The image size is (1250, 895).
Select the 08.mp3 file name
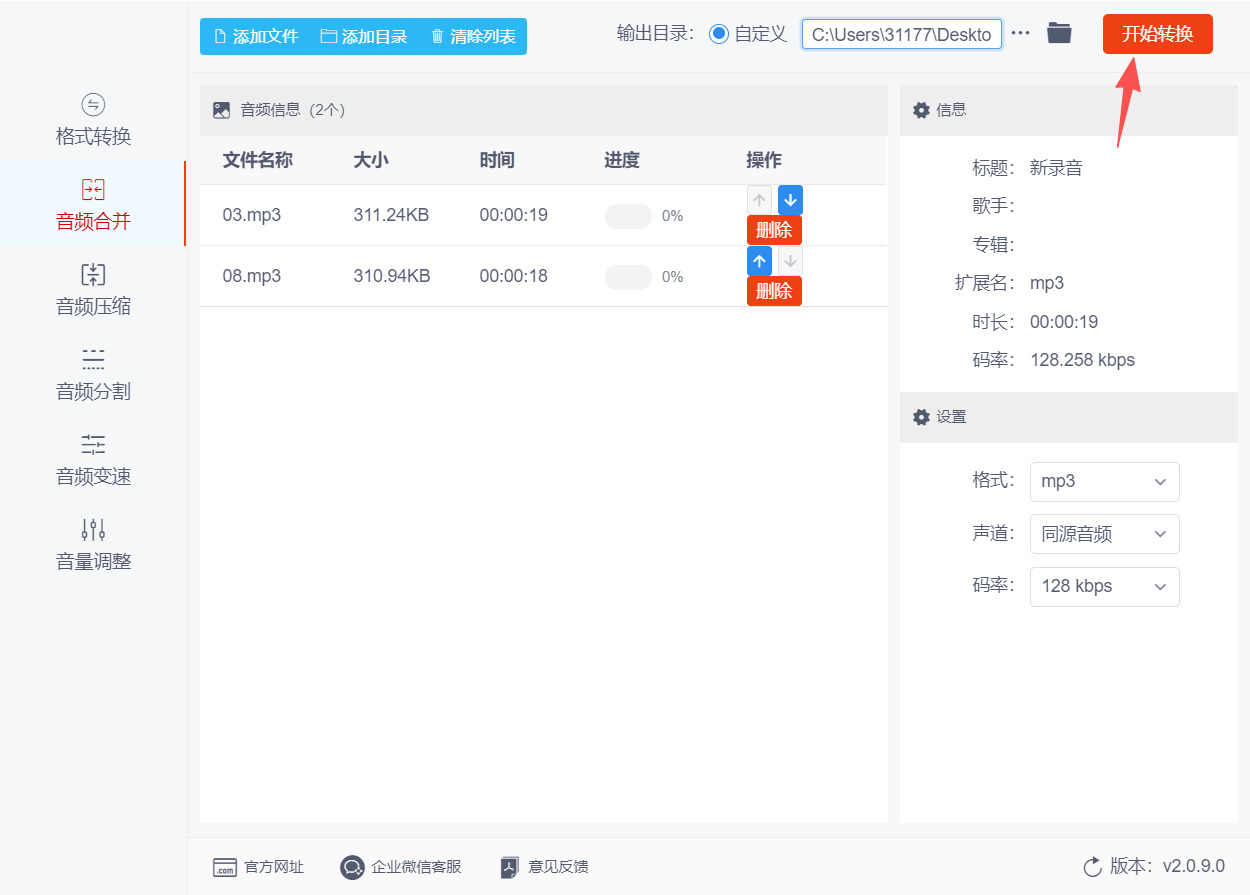pyautogui.click(x=252, y=276)
